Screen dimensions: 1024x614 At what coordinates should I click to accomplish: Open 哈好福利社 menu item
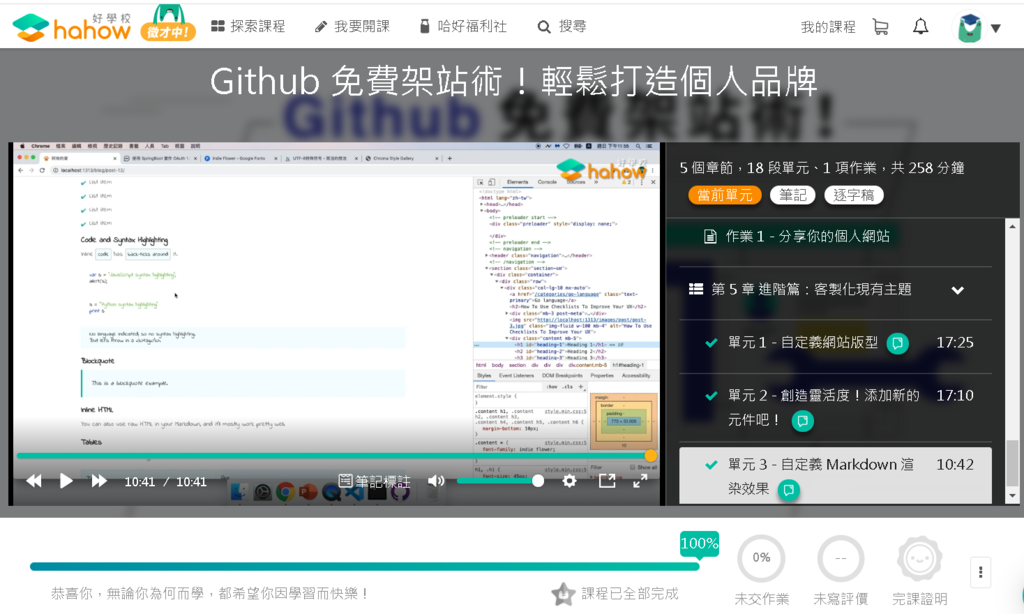[463, 26]
